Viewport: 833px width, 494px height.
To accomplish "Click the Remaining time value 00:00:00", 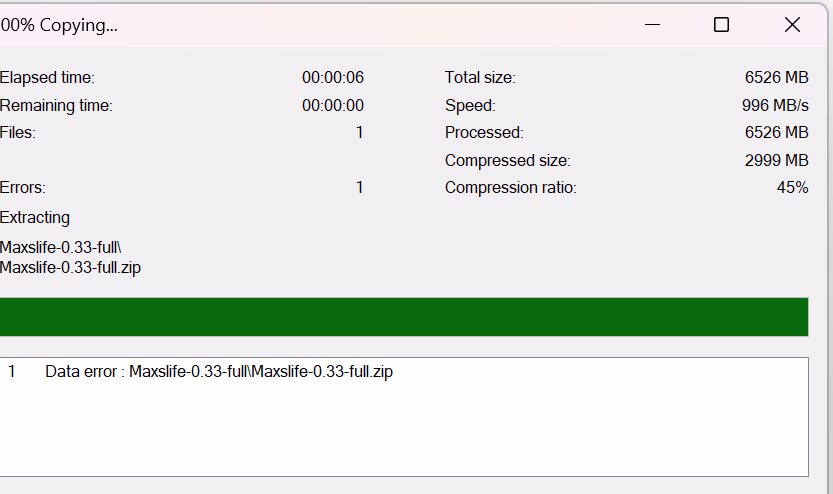I will (333, 105).
